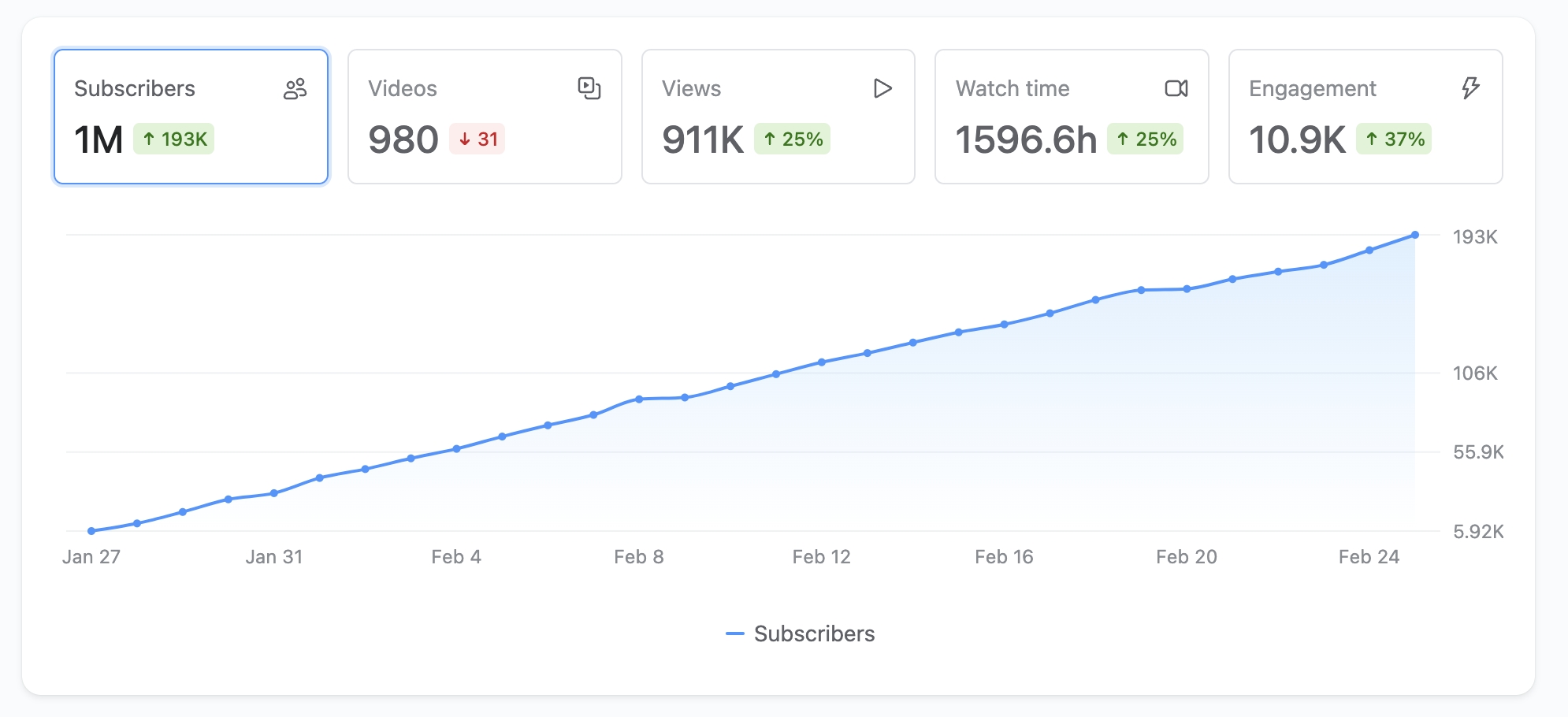Click the video library icon in Videos card

[x=589, y=88]
